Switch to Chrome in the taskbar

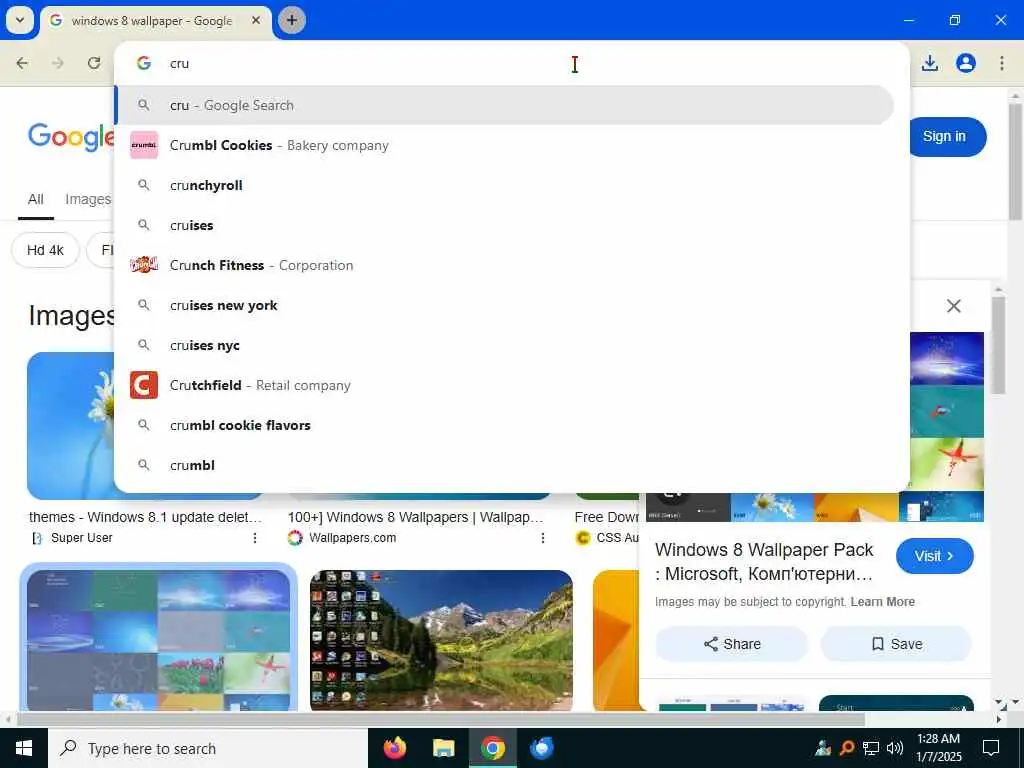(x=492, y=748)
